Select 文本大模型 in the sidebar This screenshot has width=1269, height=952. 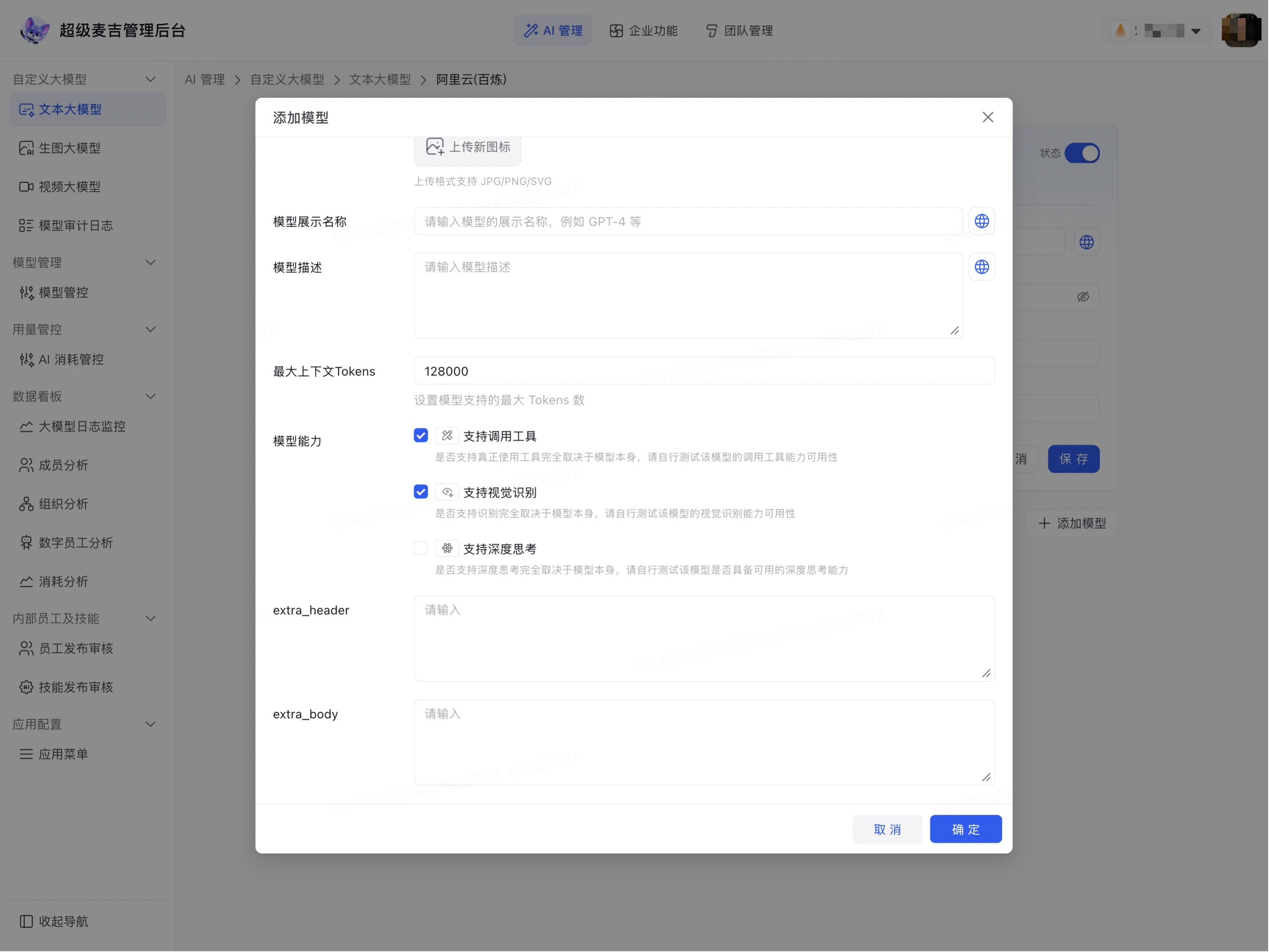click(87, 109)
